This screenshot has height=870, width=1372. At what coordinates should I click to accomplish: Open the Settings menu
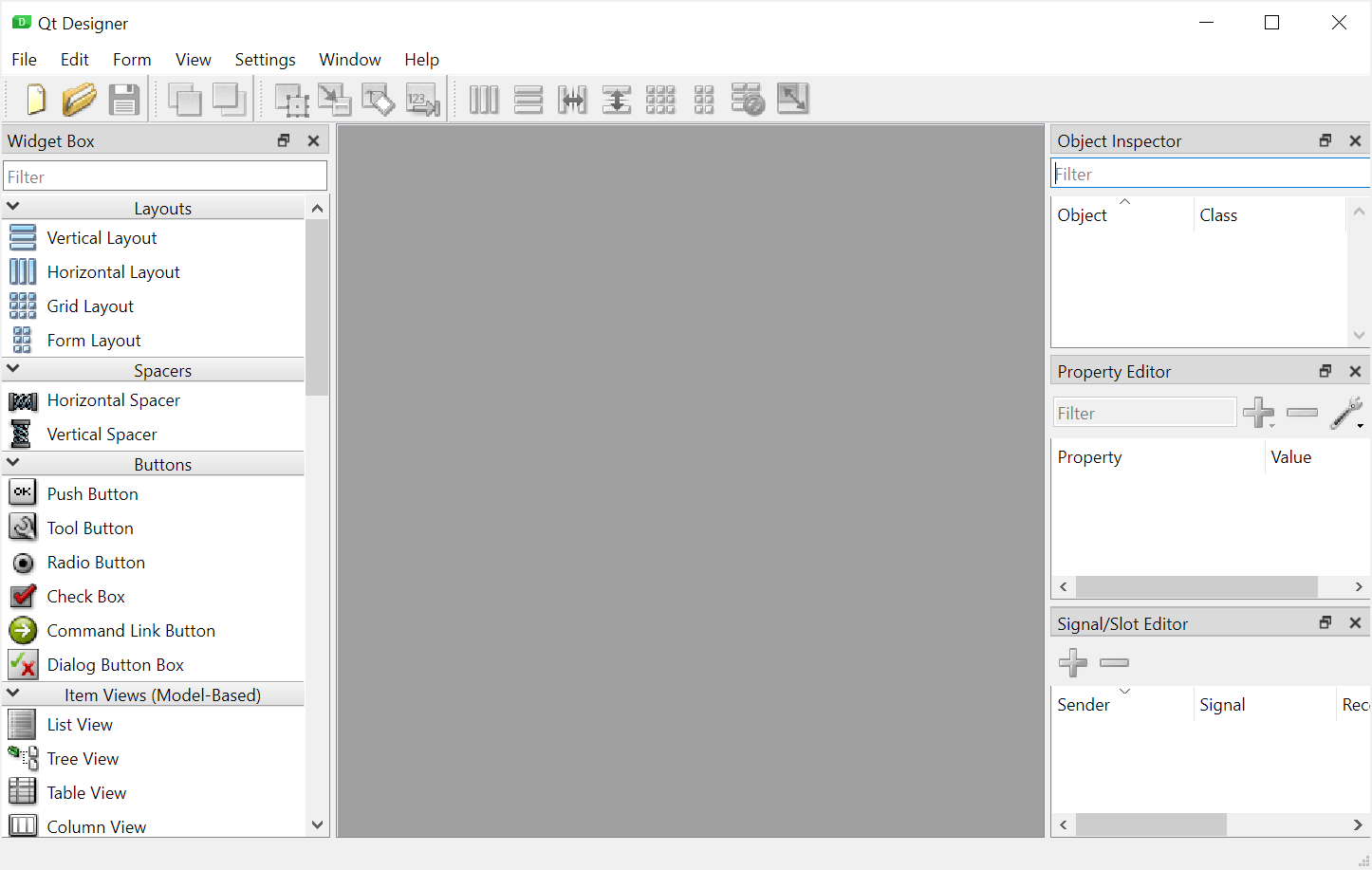(x=265, y=59)
